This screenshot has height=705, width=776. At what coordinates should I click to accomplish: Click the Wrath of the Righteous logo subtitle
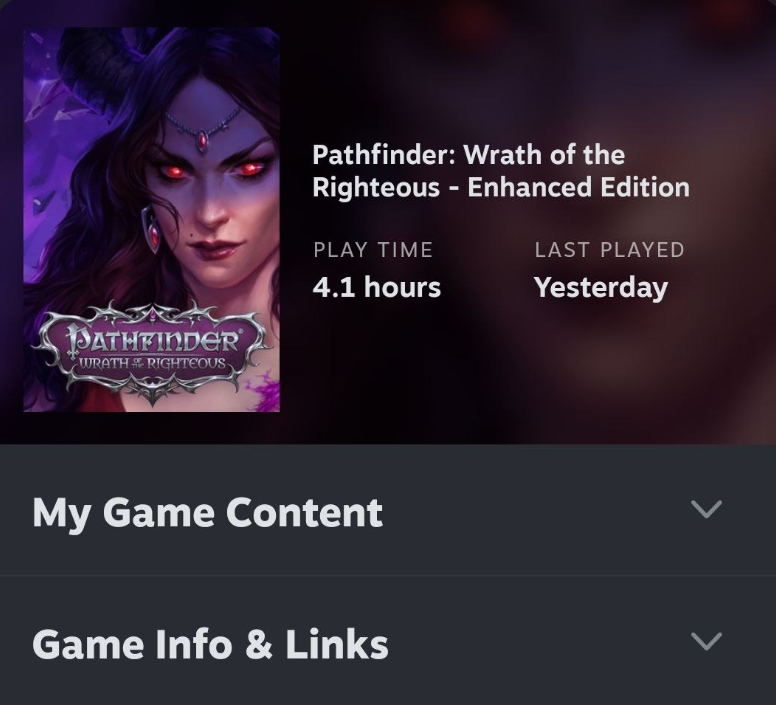click(x=152, y=364)
